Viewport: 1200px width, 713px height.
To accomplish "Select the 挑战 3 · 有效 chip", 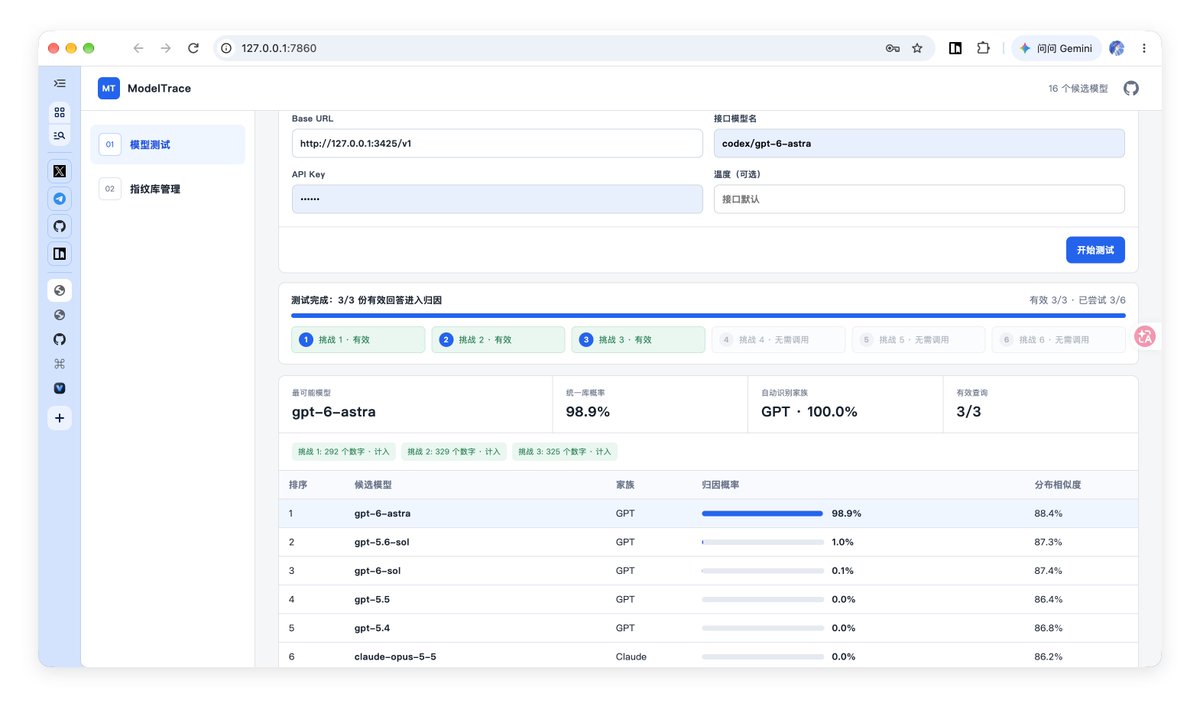I will [x=638, y=340].
